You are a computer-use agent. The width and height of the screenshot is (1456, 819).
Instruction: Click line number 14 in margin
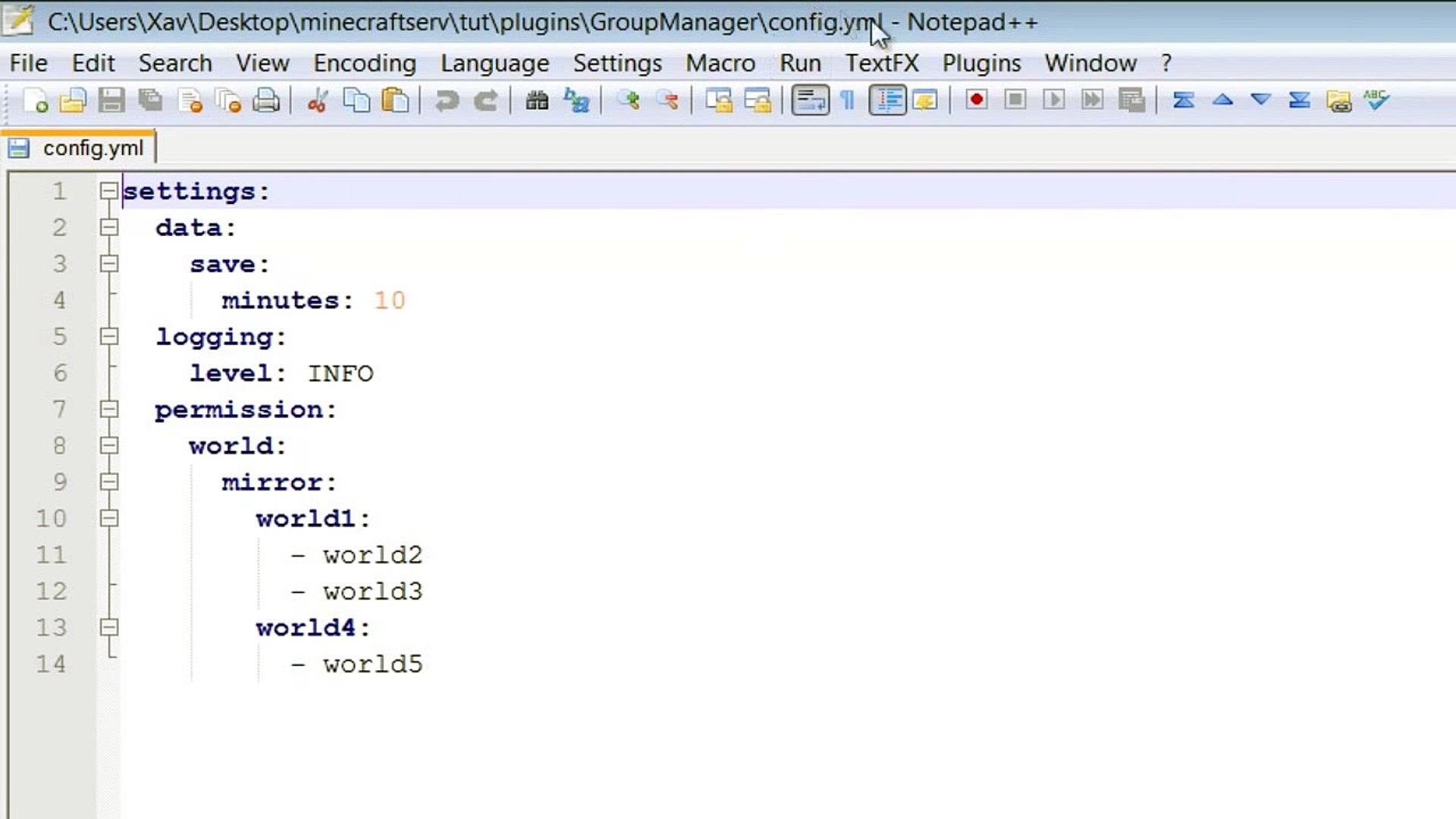(51, 664)
